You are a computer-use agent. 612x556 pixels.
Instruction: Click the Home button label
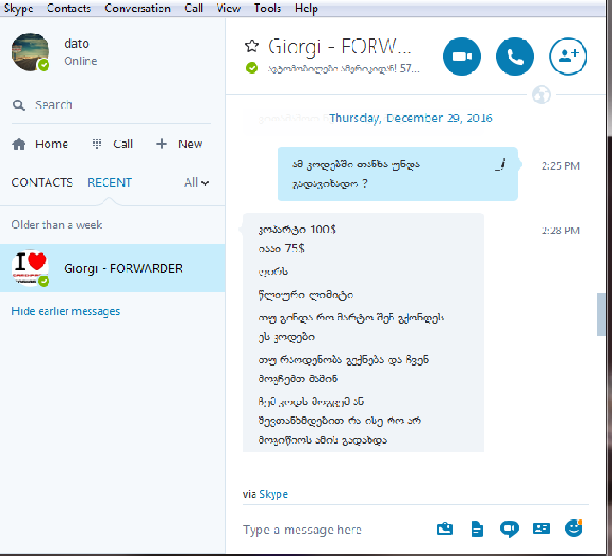[51, 144]
